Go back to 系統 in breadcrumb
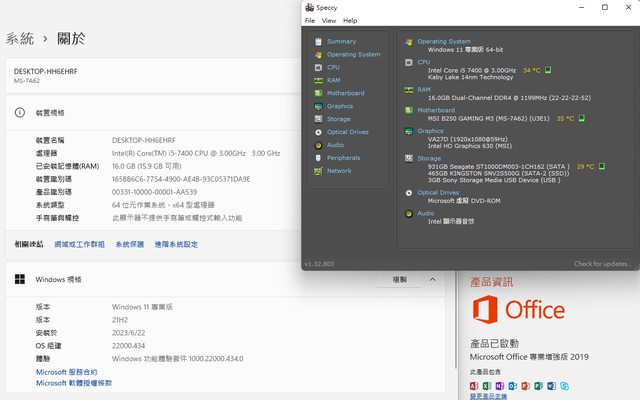640x400 pixels. point(20,38)
